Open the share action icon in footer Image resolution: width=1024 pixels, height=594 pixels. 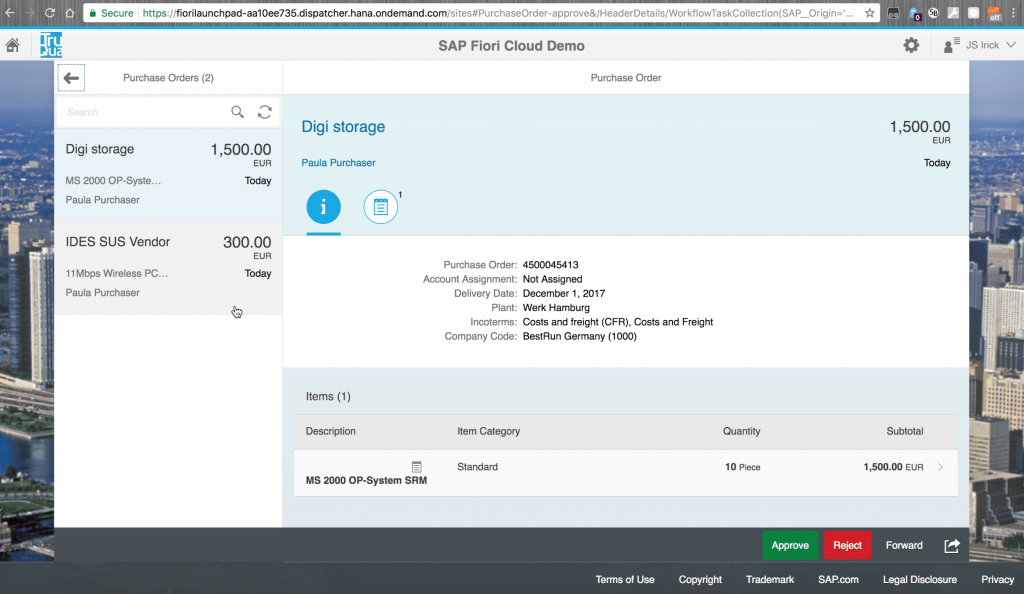pos(952,545)
